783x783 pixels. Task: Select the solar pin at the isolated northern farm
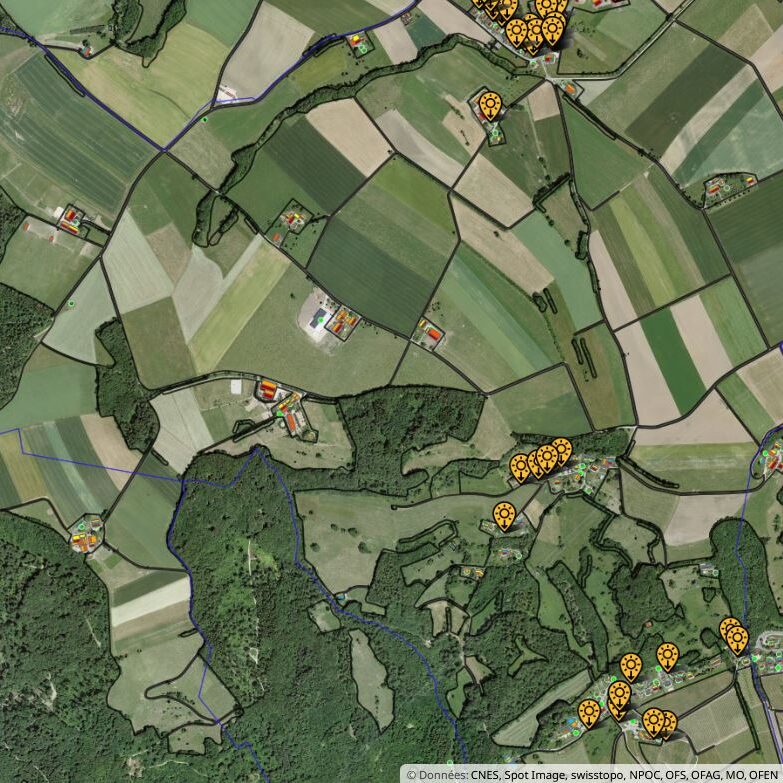pos(491,106)
